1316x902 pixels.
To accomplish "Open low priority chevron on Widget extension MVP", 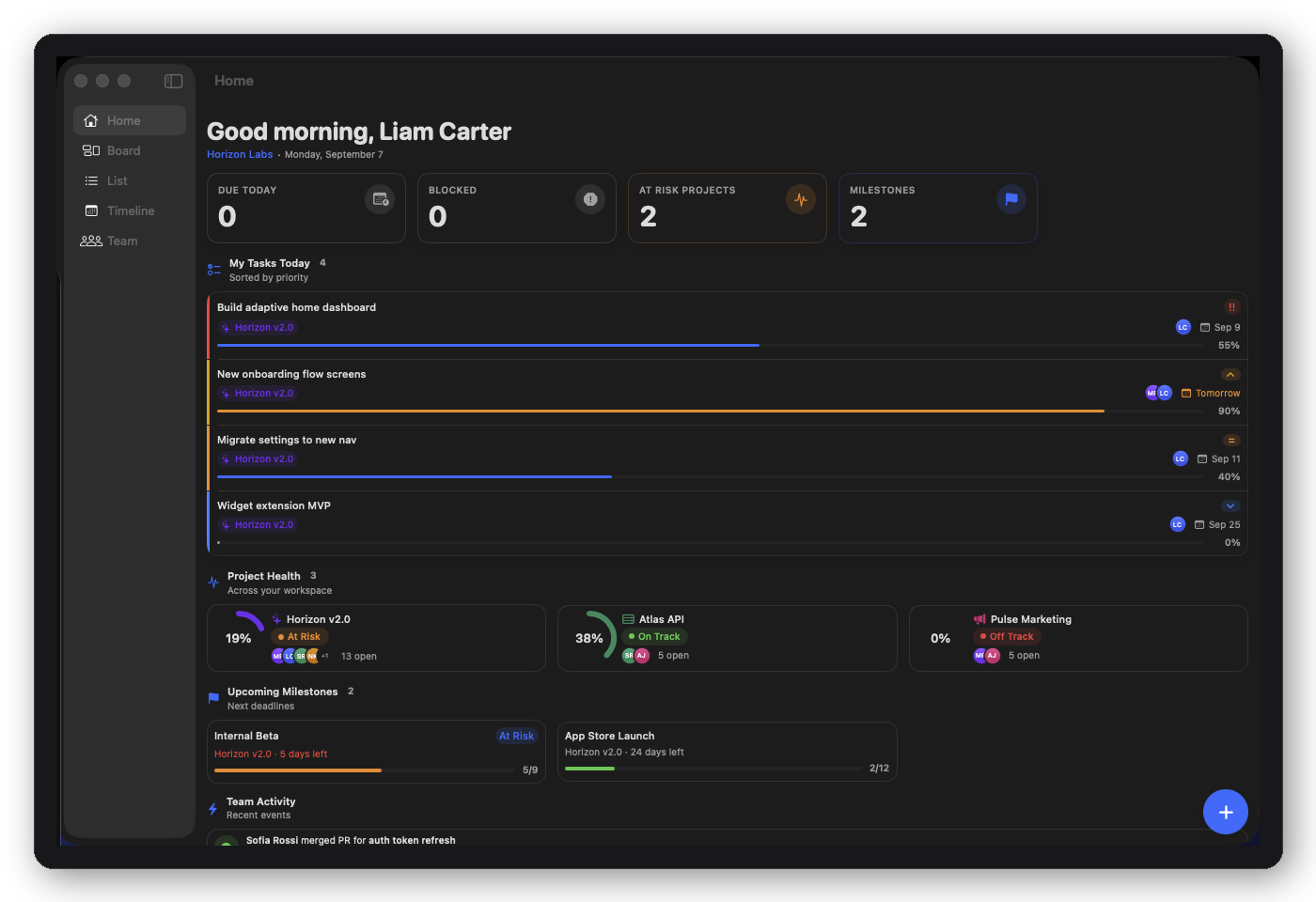I will [x=1231, y=505].
